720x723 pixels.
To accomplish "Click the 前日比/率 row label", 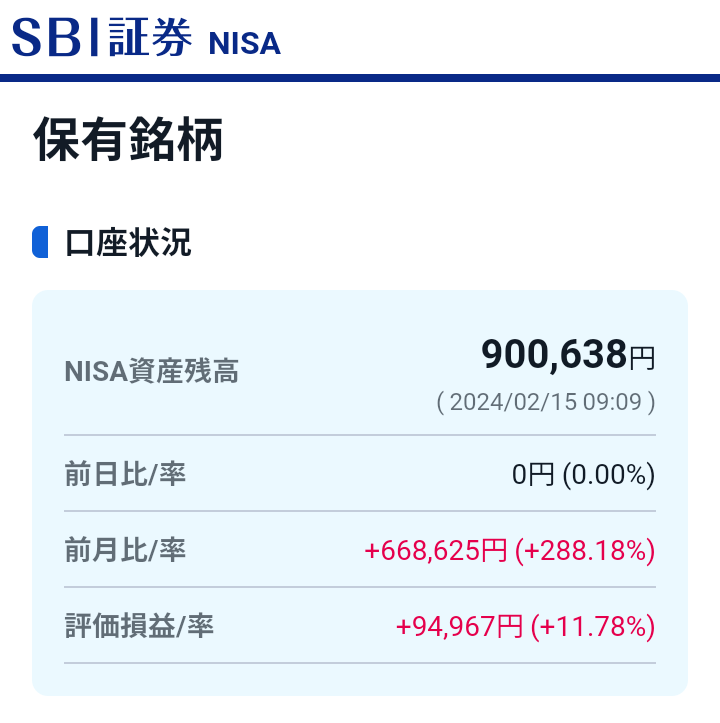I will 125,474.
